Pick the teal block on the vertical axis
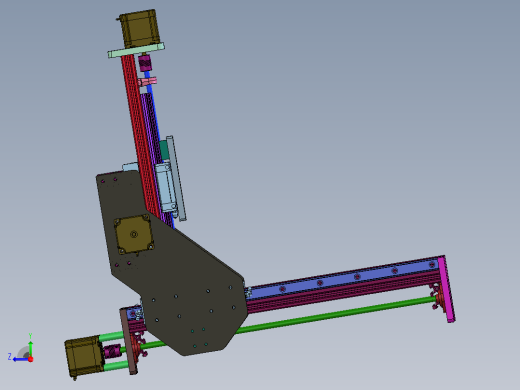520x390 pixels. [x=163, y=150]
